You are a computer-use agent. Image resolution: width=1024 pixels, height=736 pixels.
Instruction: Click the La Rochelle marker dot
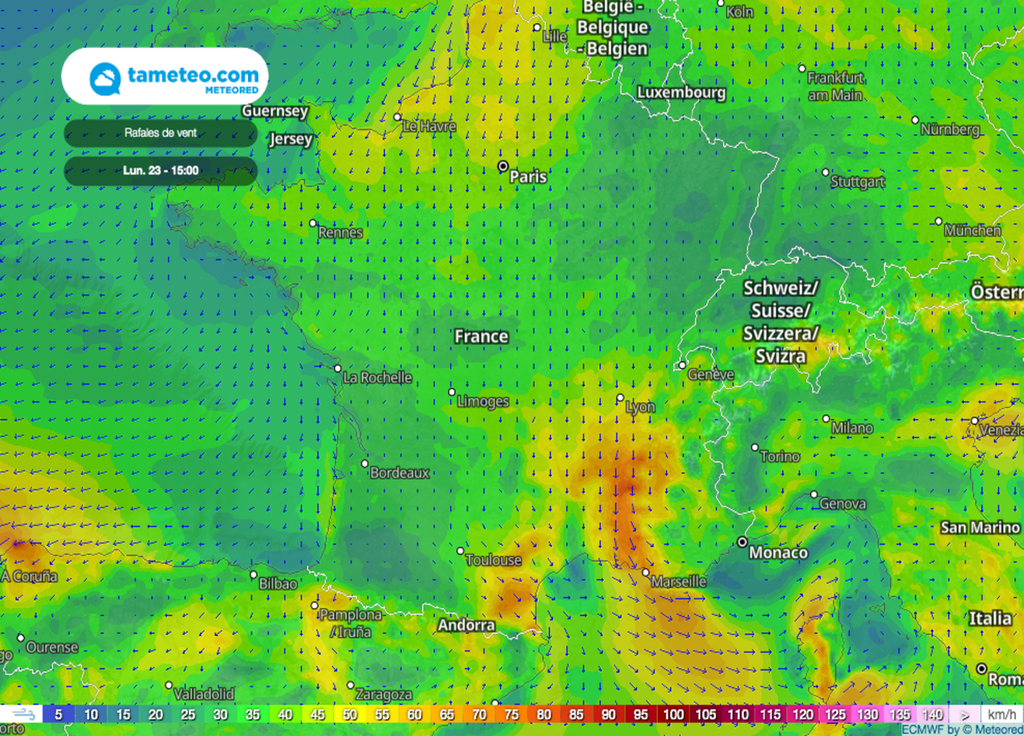point(338,368)
